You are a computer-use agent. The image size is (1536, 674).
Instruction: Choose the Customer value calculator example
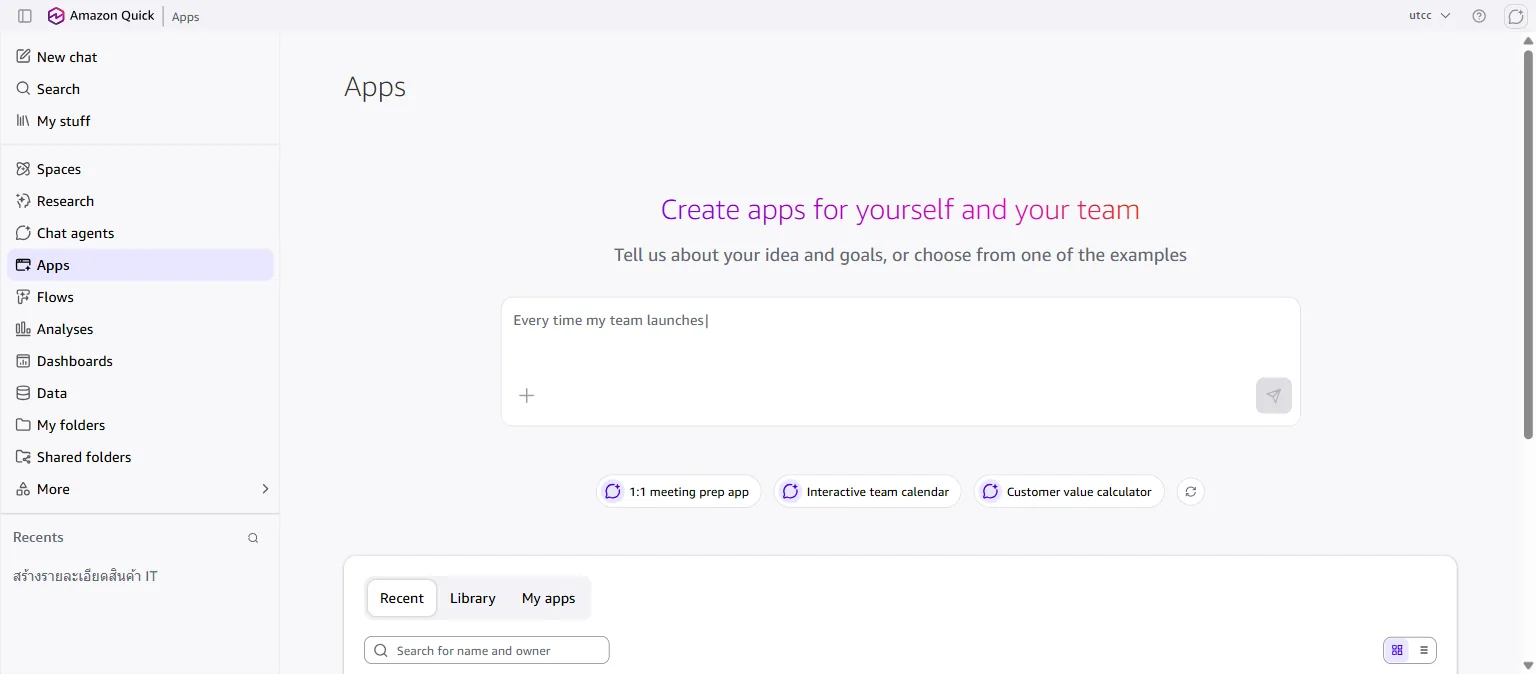pyautogui.click(x=1069, y=492)
